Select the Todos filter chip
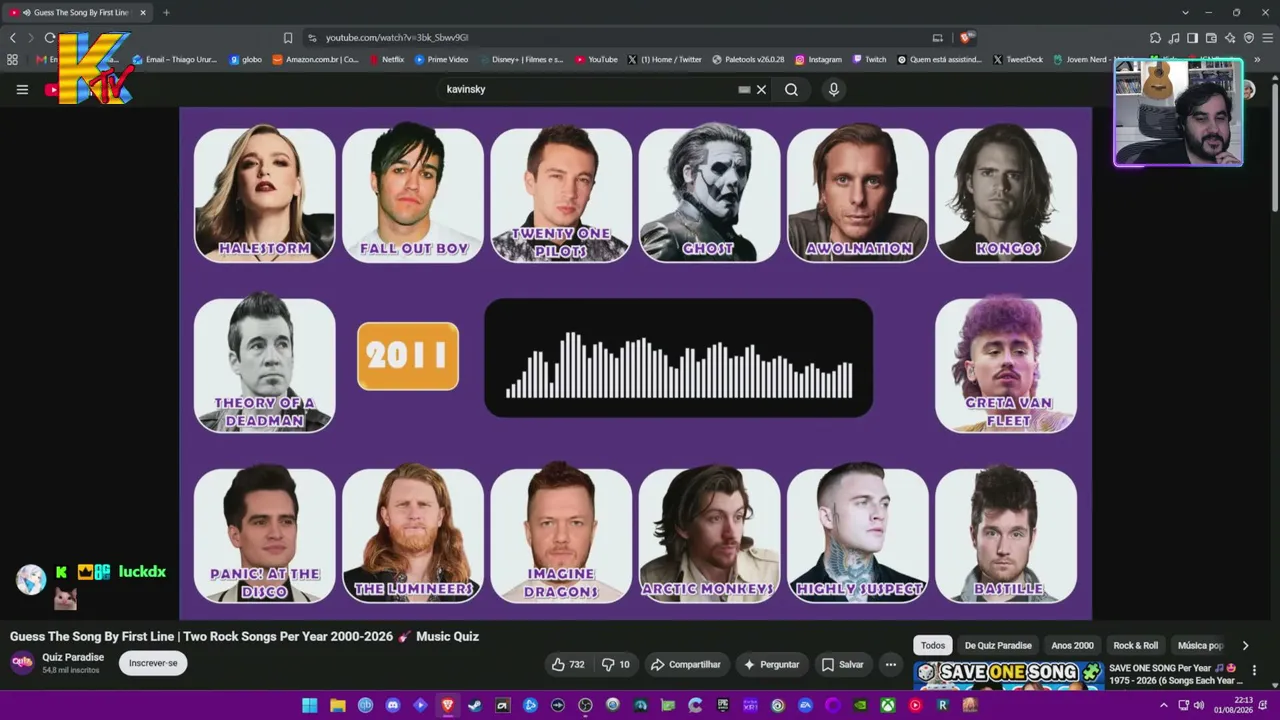The width and height of the screenshot is (1280, 720). pos(933,646)
